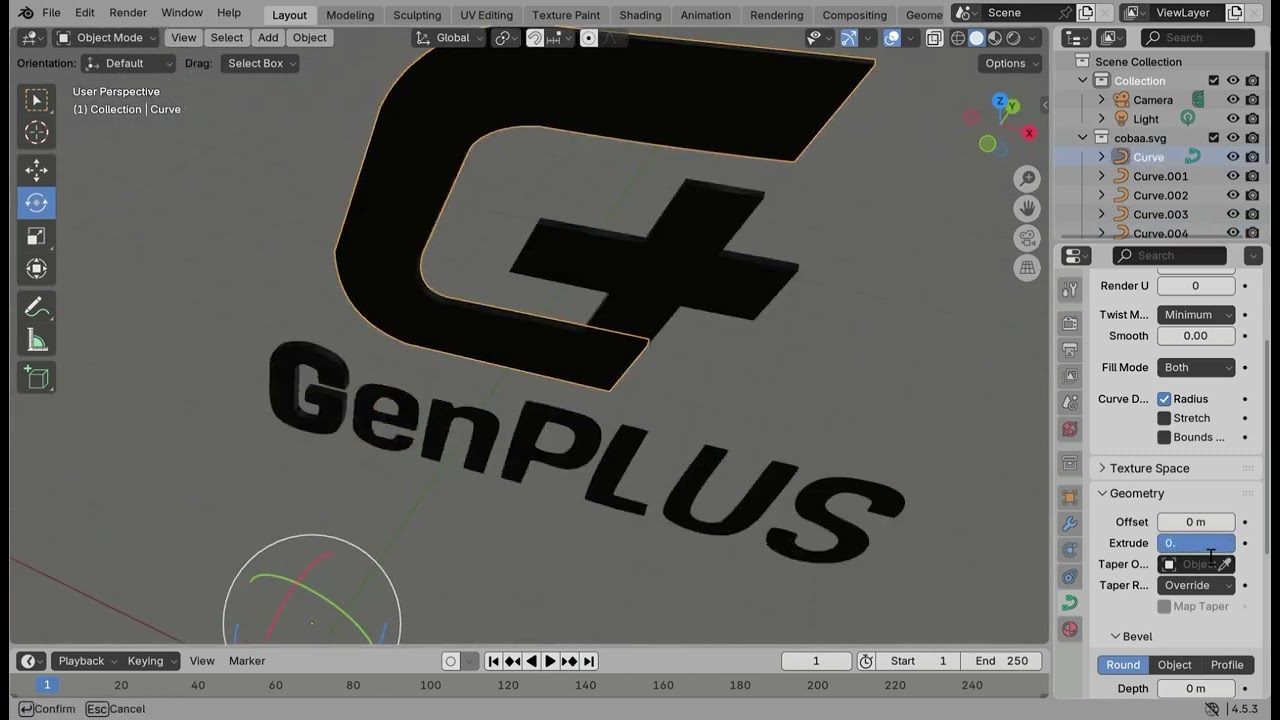Open the Twist Method Minimum dropdown
The image size is (1280, 720).
pyautogui.click(x=1196, y=314)
